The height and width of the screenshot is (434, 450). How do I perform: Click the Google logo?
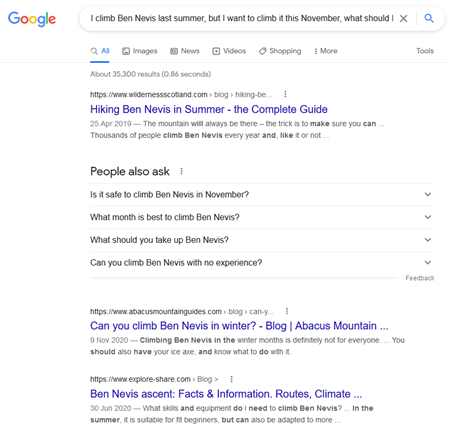[x=32, y=19]
